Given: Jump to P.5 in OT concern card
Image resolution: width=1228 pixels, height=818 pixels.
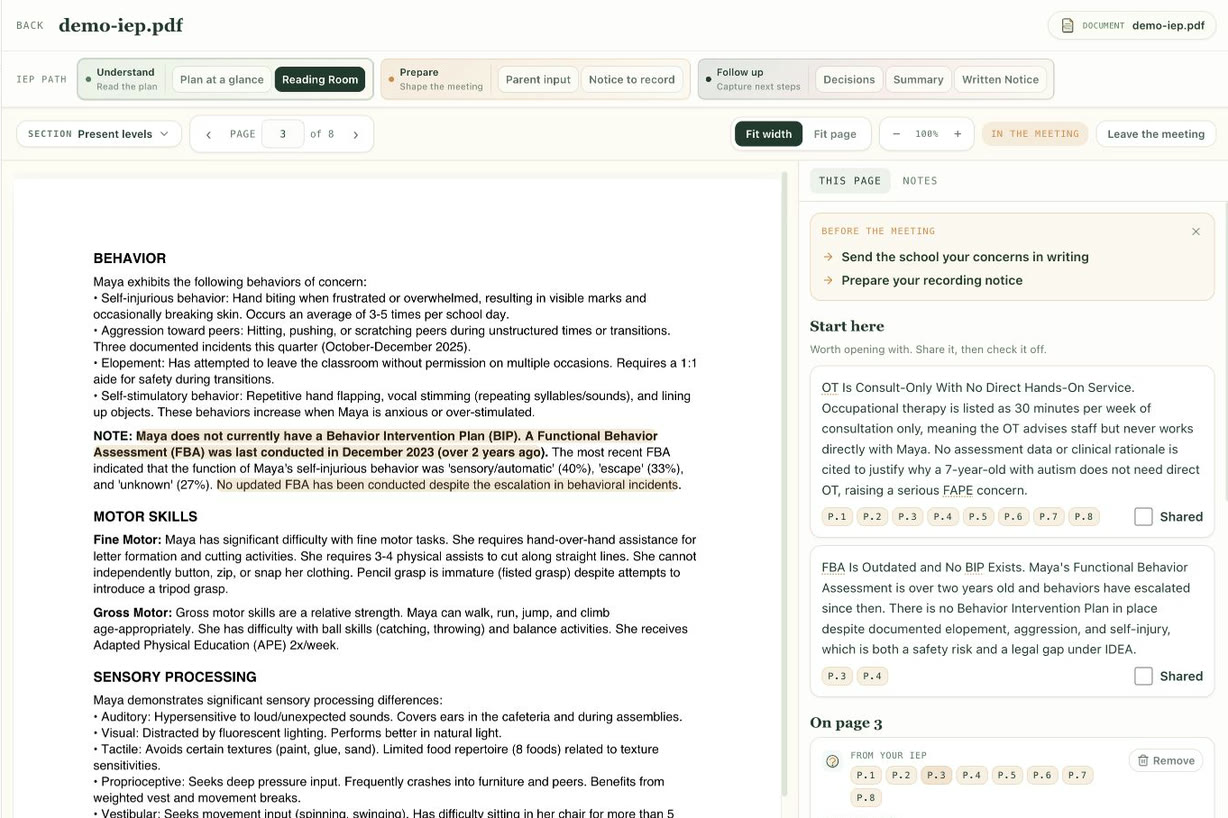Looking at the screenshot, I should [x=978, y=517].
